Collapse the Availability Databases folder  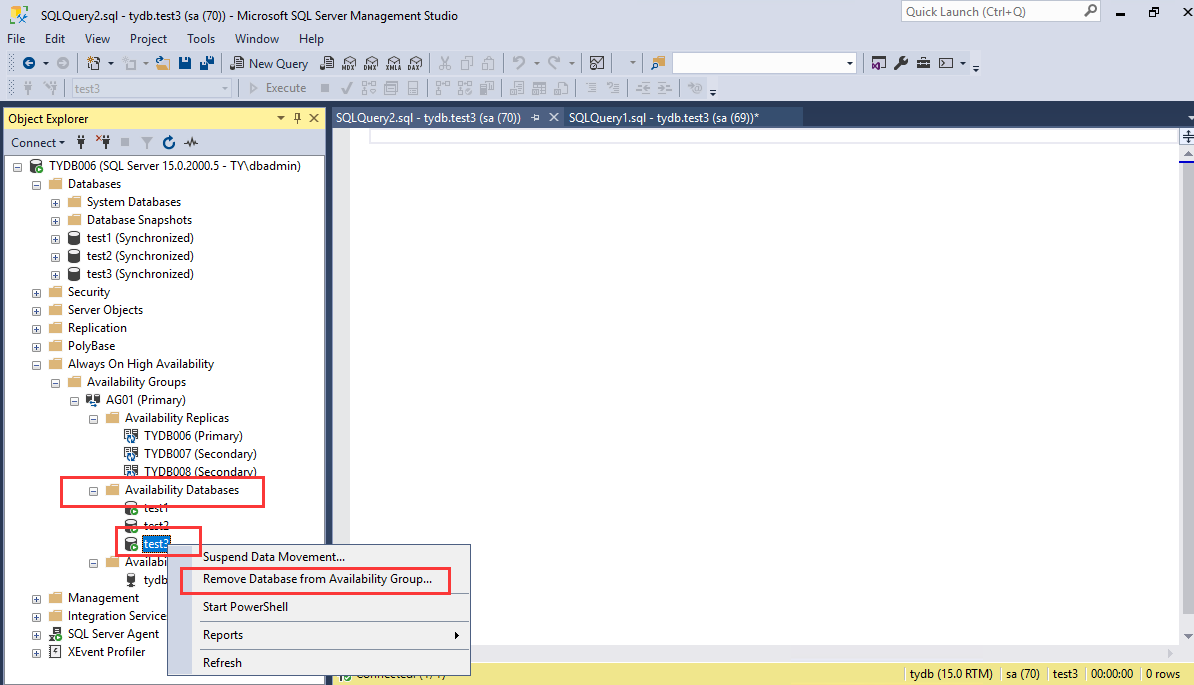pyautogui.click(x=94, y=491)
